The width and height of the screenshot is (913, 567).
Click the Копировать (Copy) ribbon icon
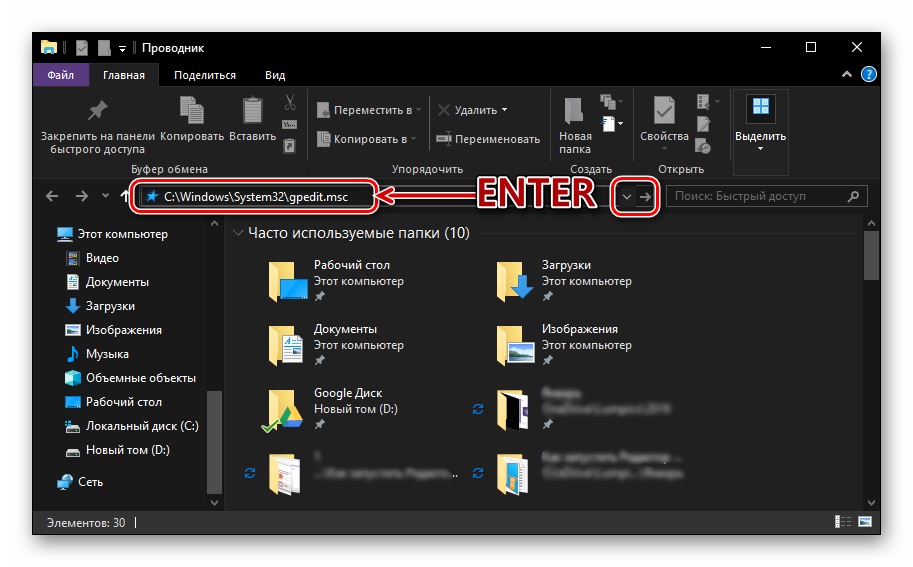point(192,111)
